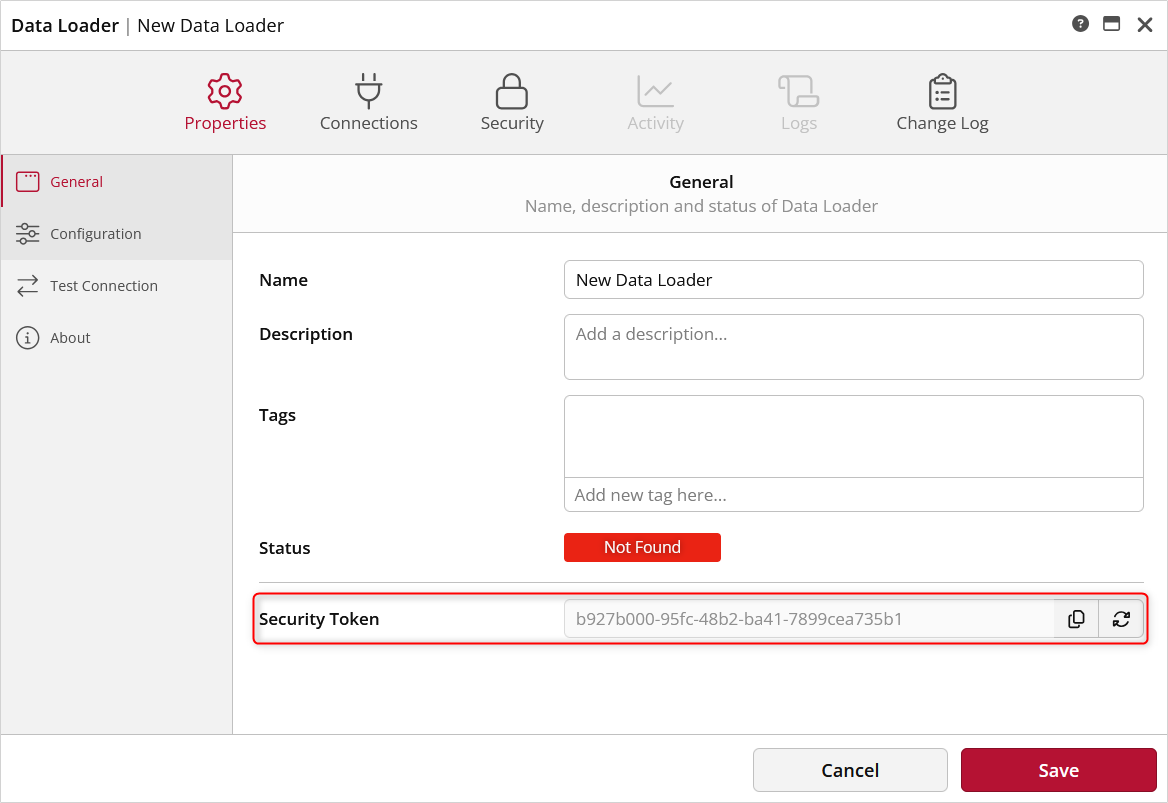Go to Test Connection section
This screenshot has height=803, width=1168.
(x=117, y=286)
